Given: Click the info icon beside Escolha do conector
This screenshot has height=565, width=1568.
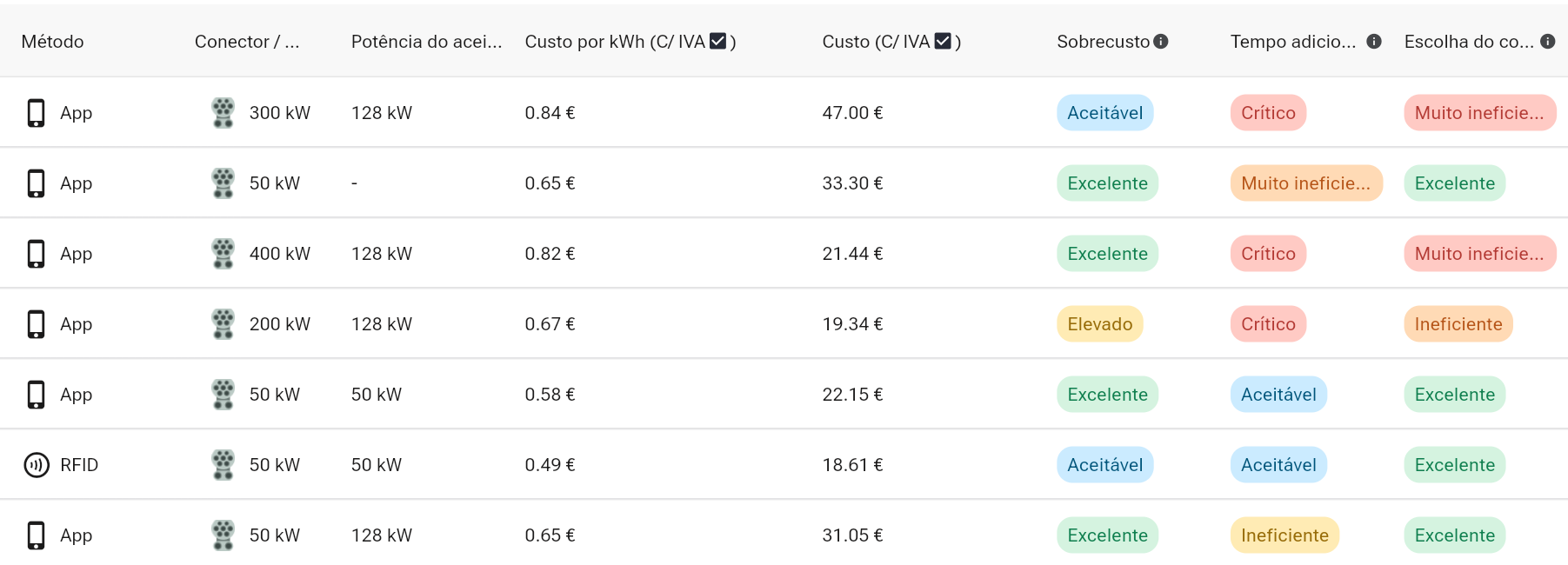Looking at the screenshot, I should coord(1548,42).
